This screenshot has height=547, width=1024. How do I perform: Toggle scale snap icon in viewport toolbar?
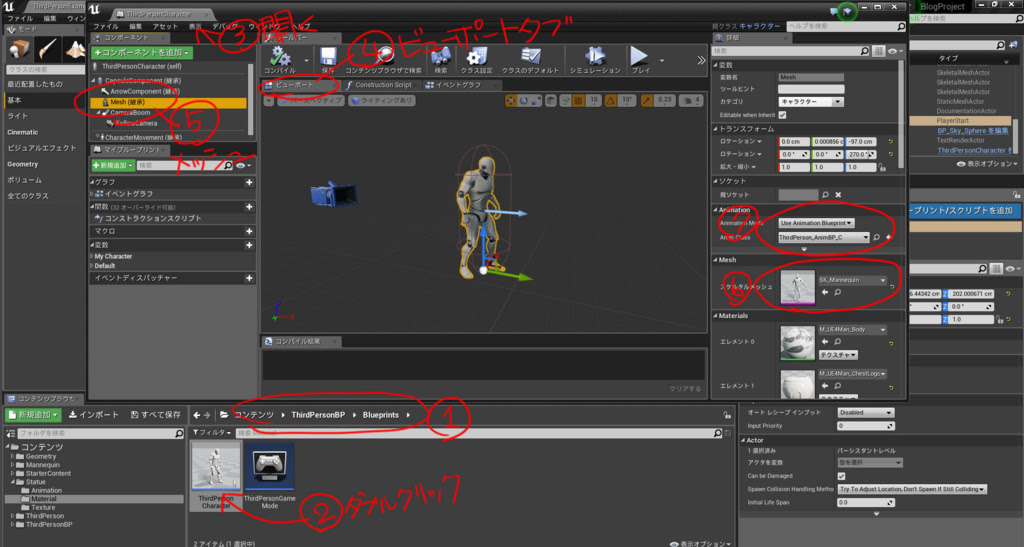click(x=647, y=101)
